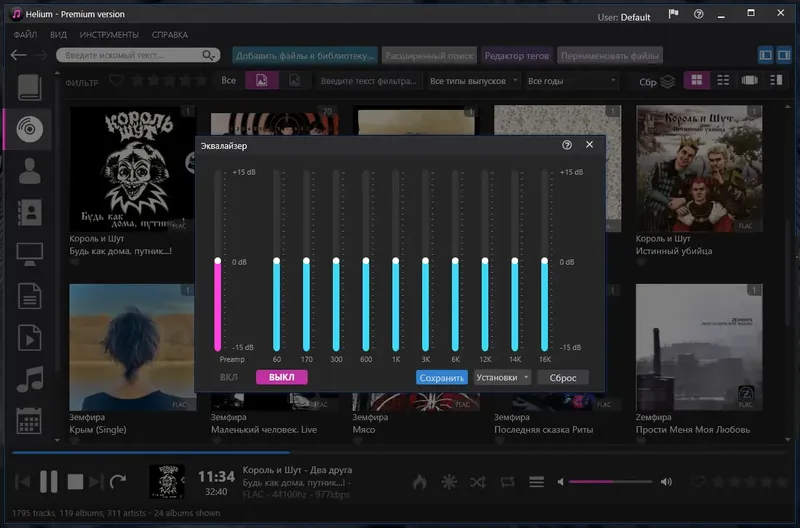Open the ФАЙЛ menu
Image resolution: width=800 pixels, height=528 pixels.
pos(25,35)
